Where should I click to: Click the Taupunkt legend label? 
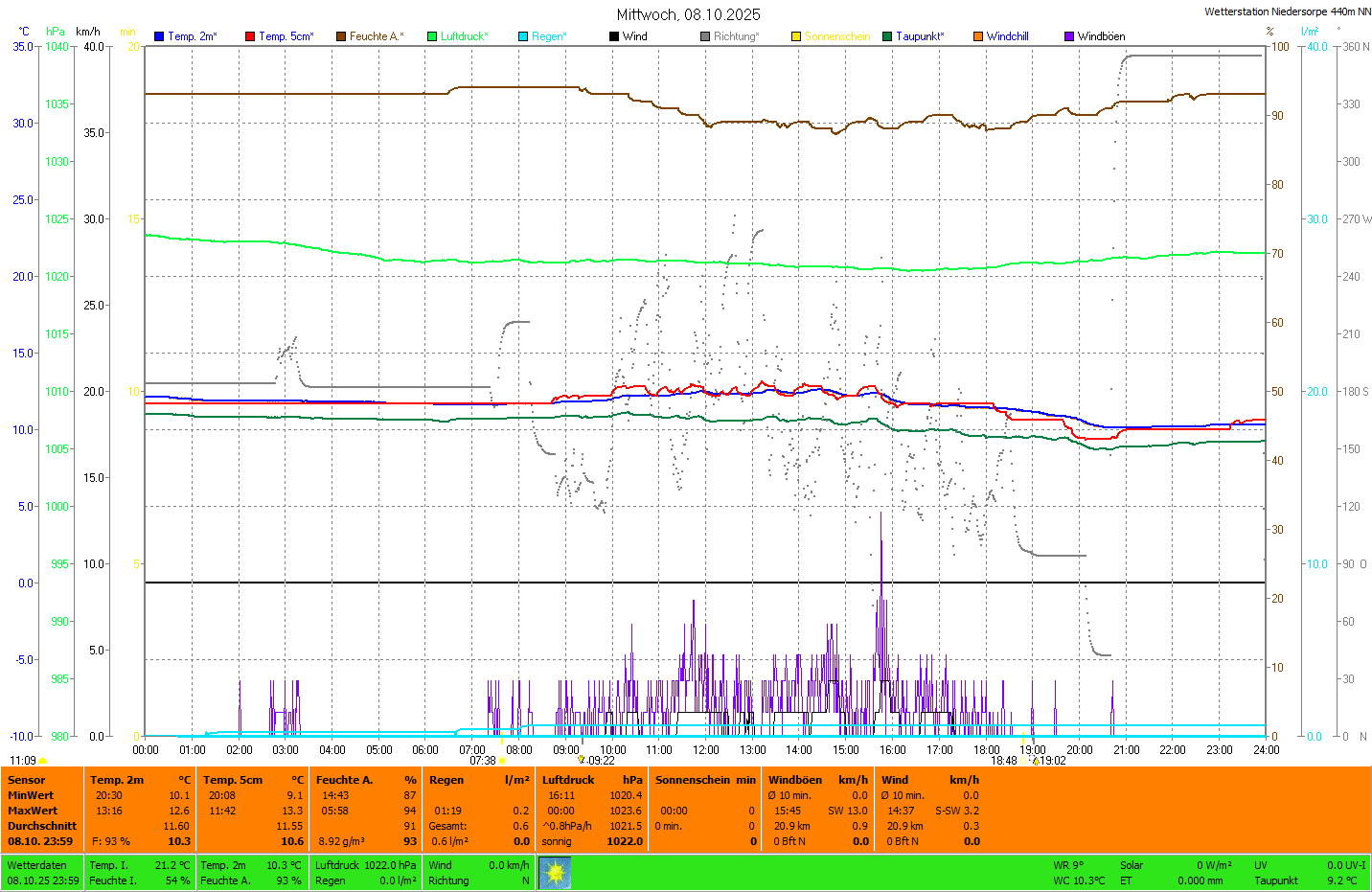click(920, 36)
